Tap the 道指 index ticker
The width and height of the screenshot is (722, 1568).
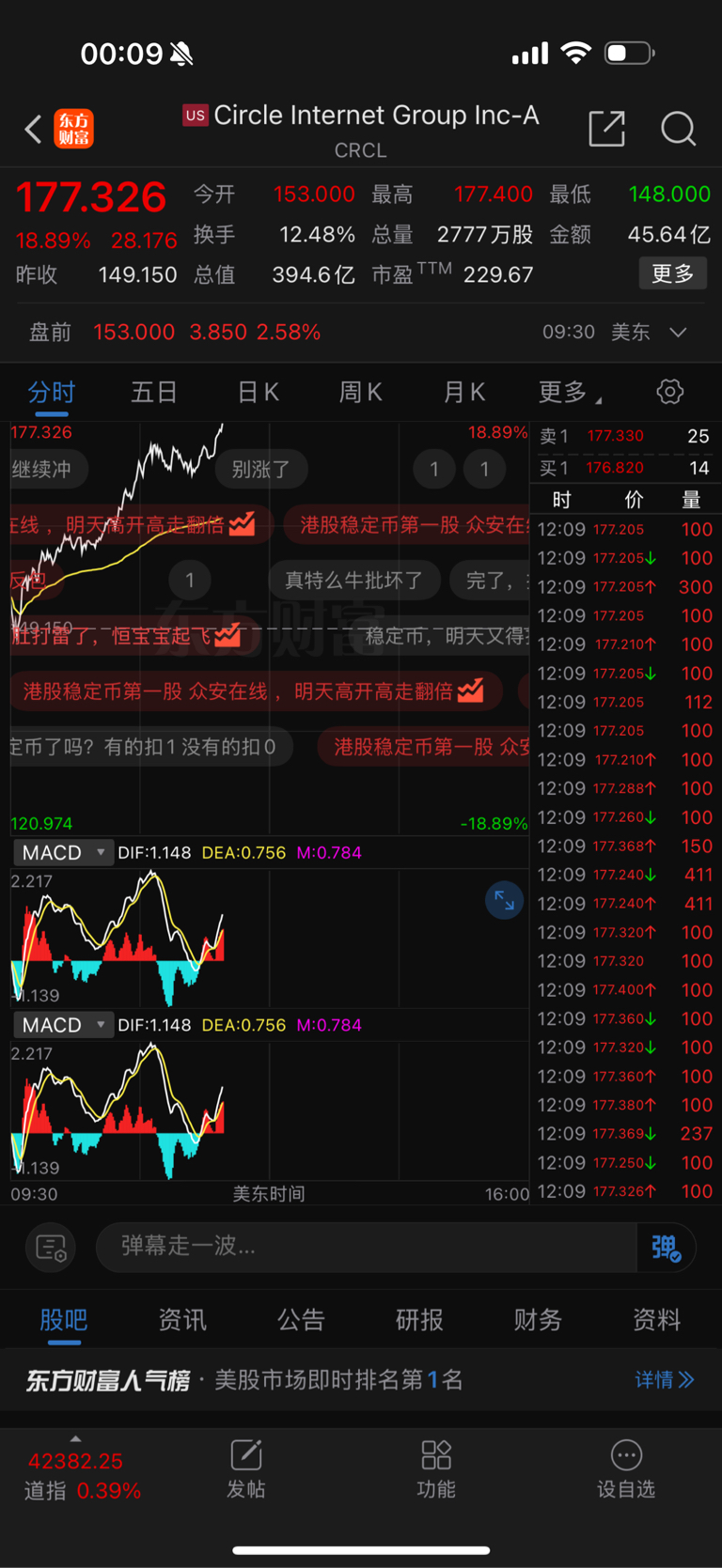point(83,1476)
